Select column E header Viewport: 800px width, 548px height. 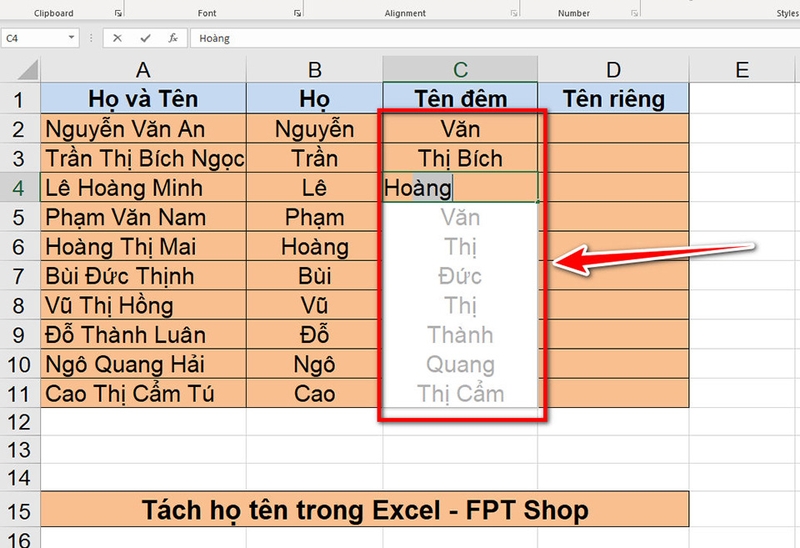[x=742, y=70]
